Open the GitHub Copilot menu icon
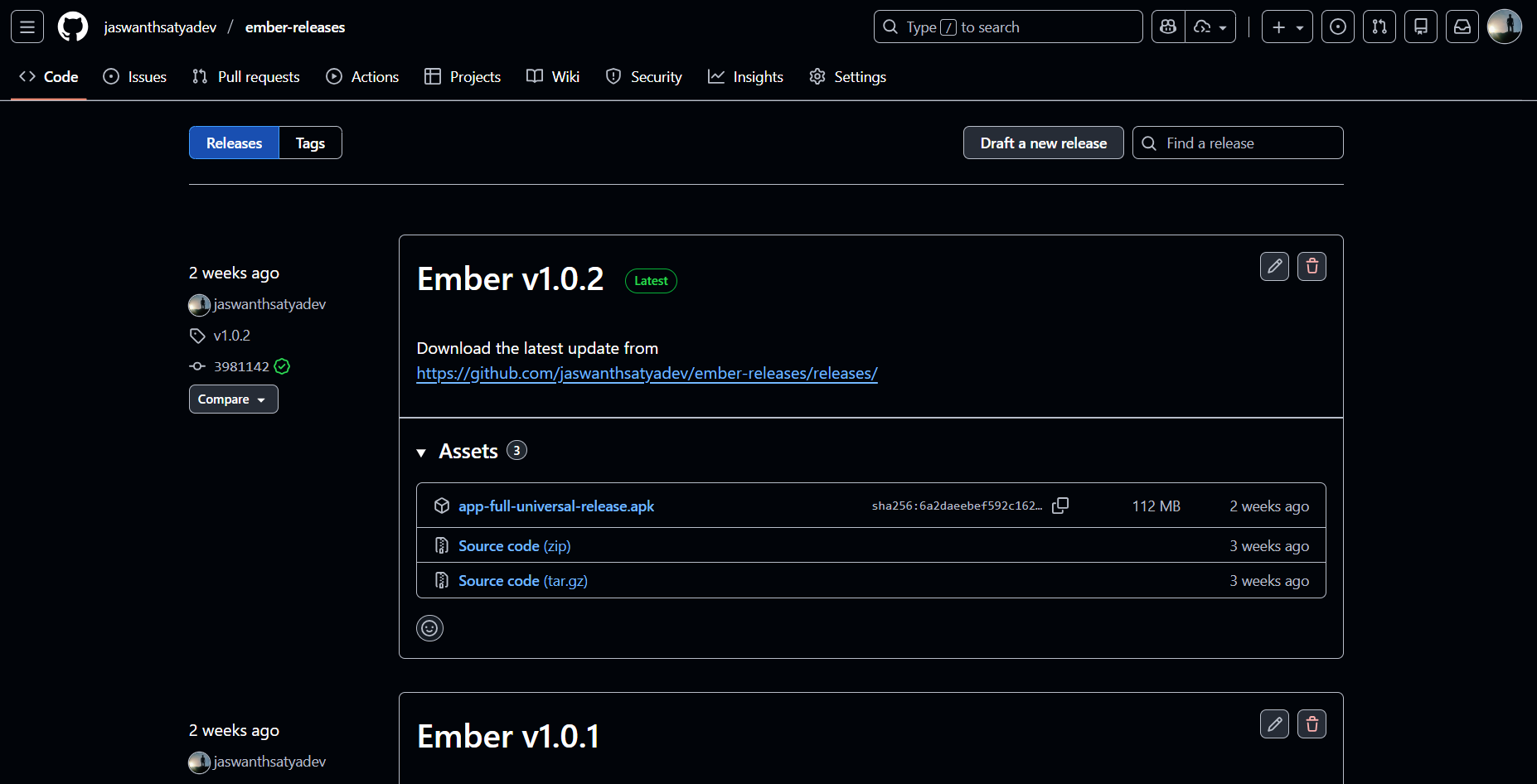 (1167, 27)
